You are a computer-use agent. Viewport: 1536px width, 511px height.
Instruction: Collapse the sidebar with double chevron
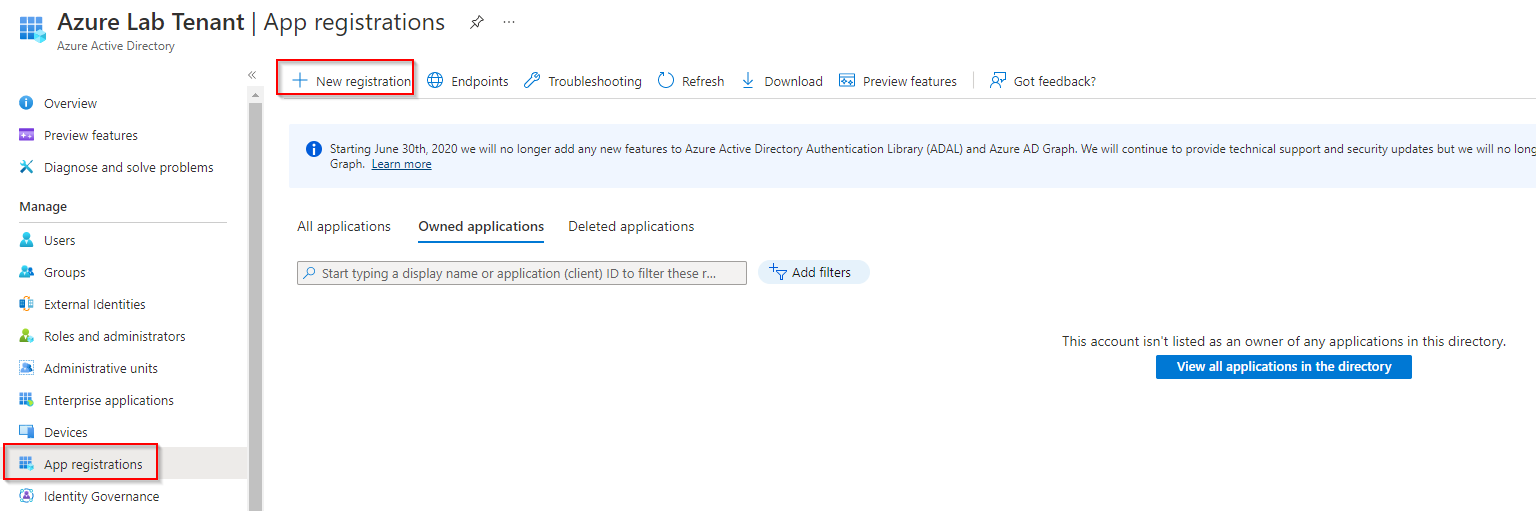252,75
